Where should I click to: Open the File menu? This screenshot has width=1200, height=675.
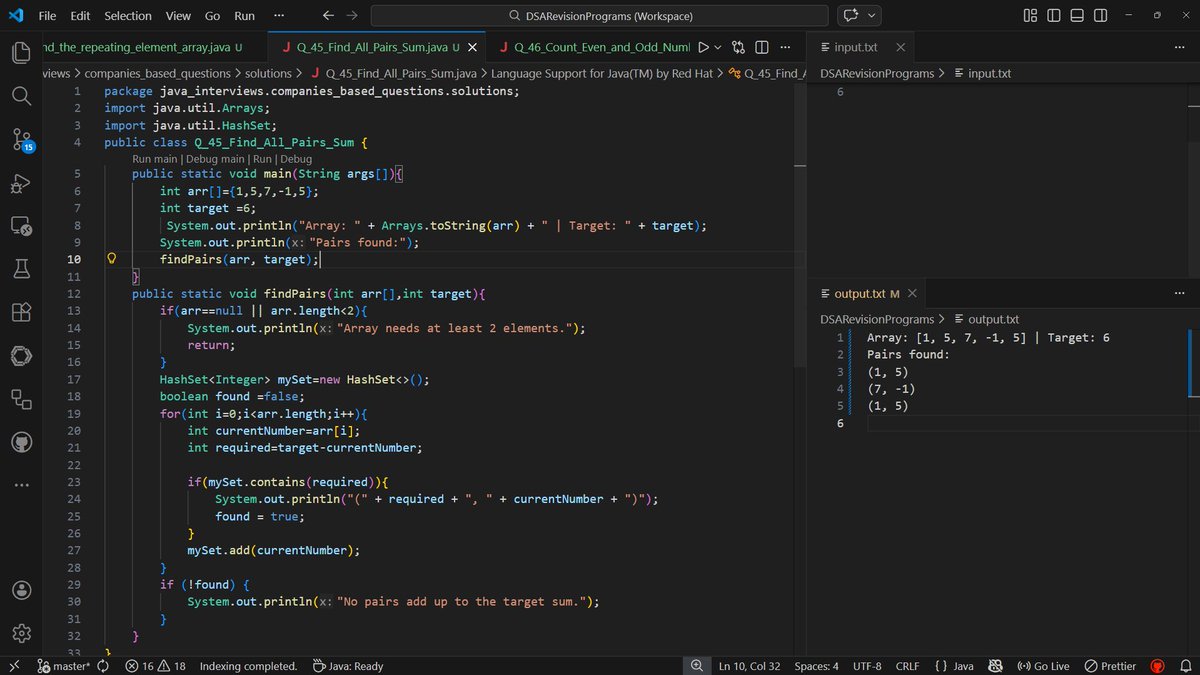[47, 16]
